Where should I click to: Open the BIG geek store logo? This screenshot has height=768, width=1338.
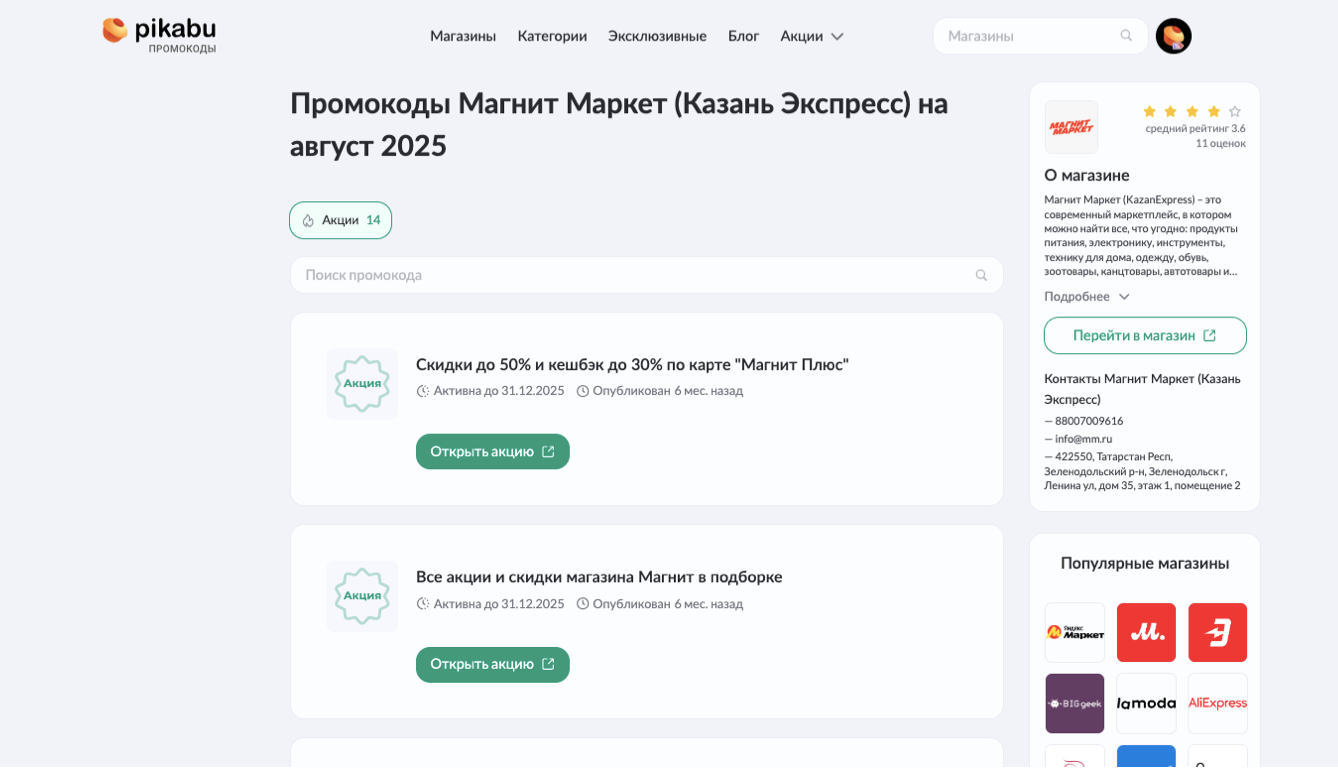click(x=1075, y=703)
